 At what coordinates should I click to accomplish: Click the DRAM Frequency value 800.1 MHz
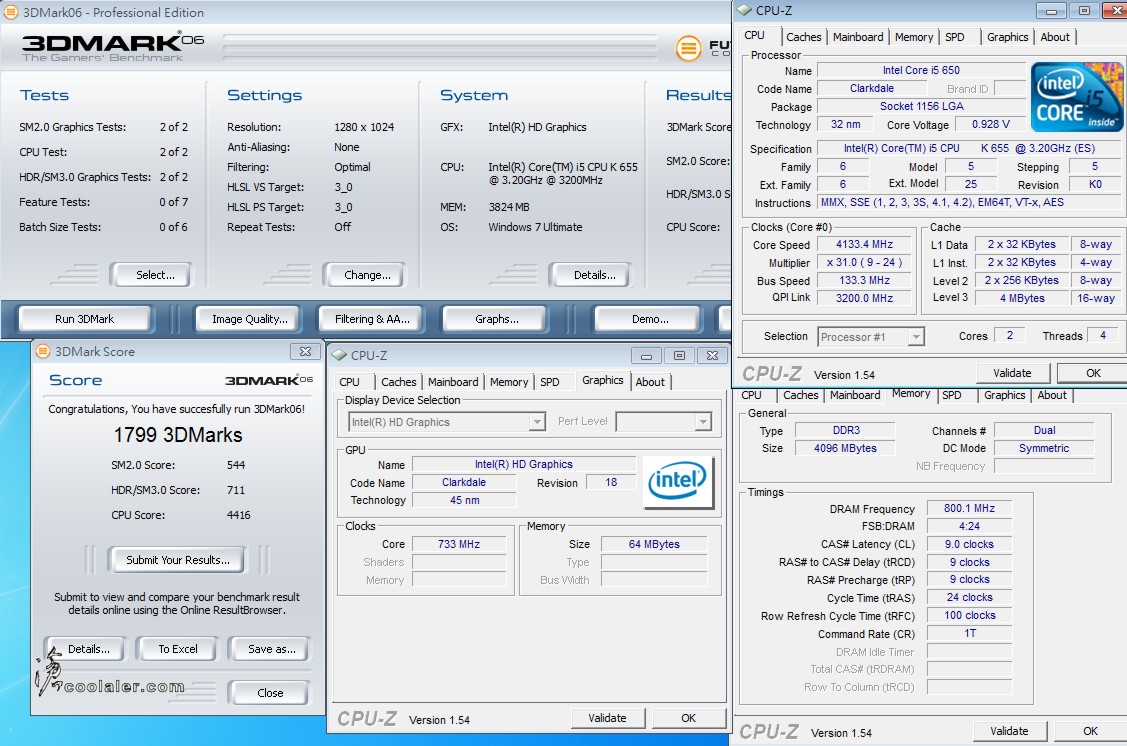pyautogui.click(x=970, y=508)
